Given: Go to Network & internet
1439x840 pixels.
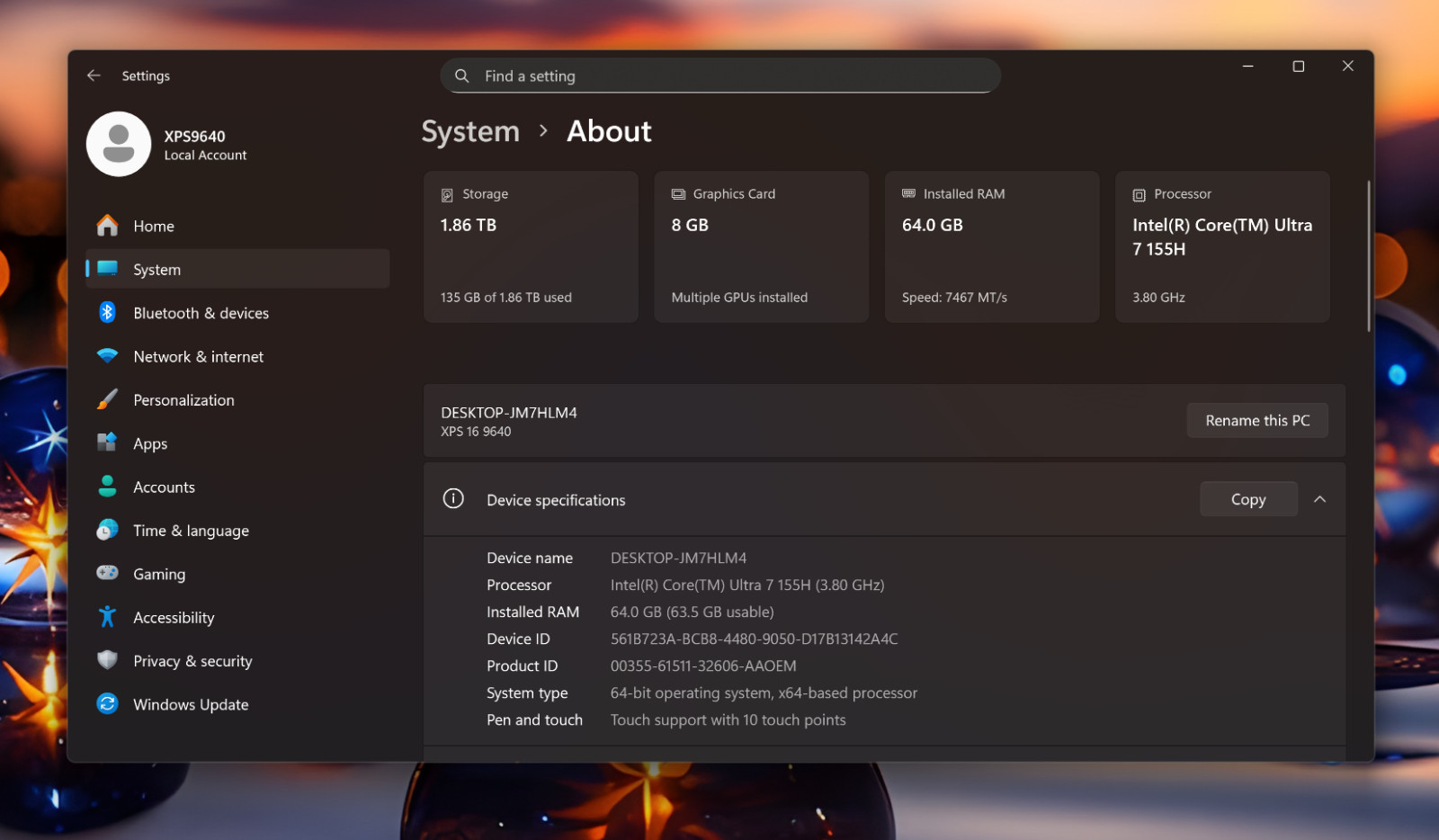Looking at the screenshot, I should pyautogui.click(x=237, y=356).
